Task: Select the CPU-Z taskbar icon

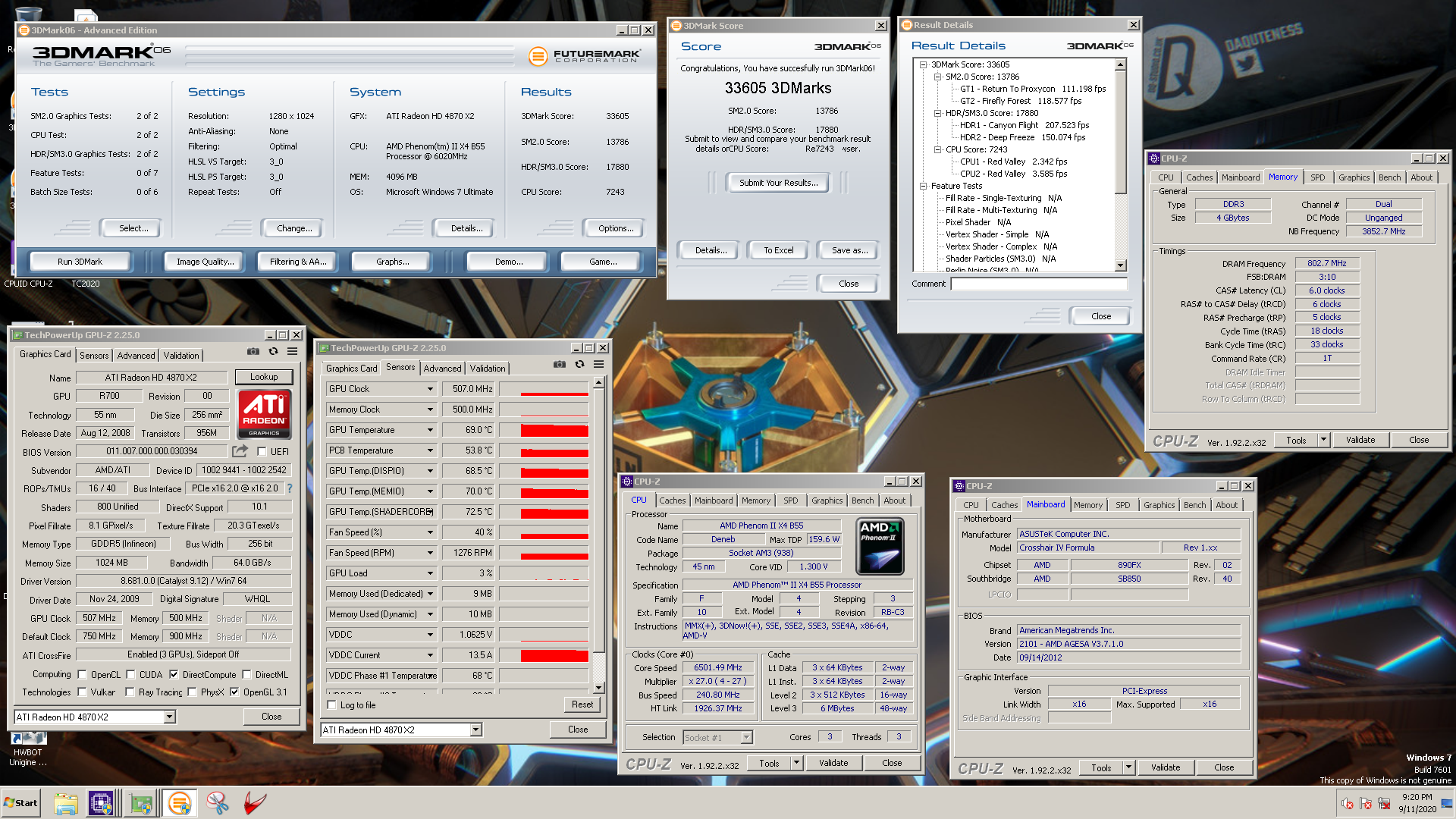Action: click(x=101, y=803)
